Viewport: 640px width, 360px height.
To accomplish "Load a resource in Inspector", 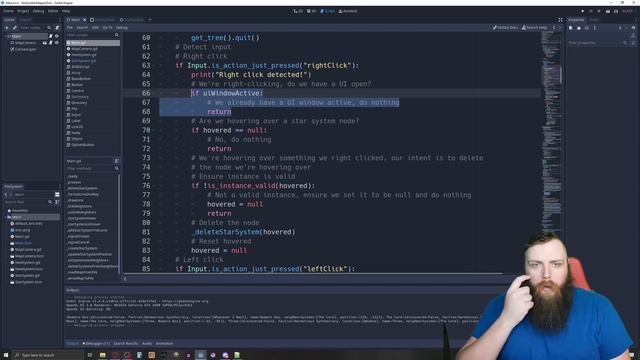I will pos(579,28).
